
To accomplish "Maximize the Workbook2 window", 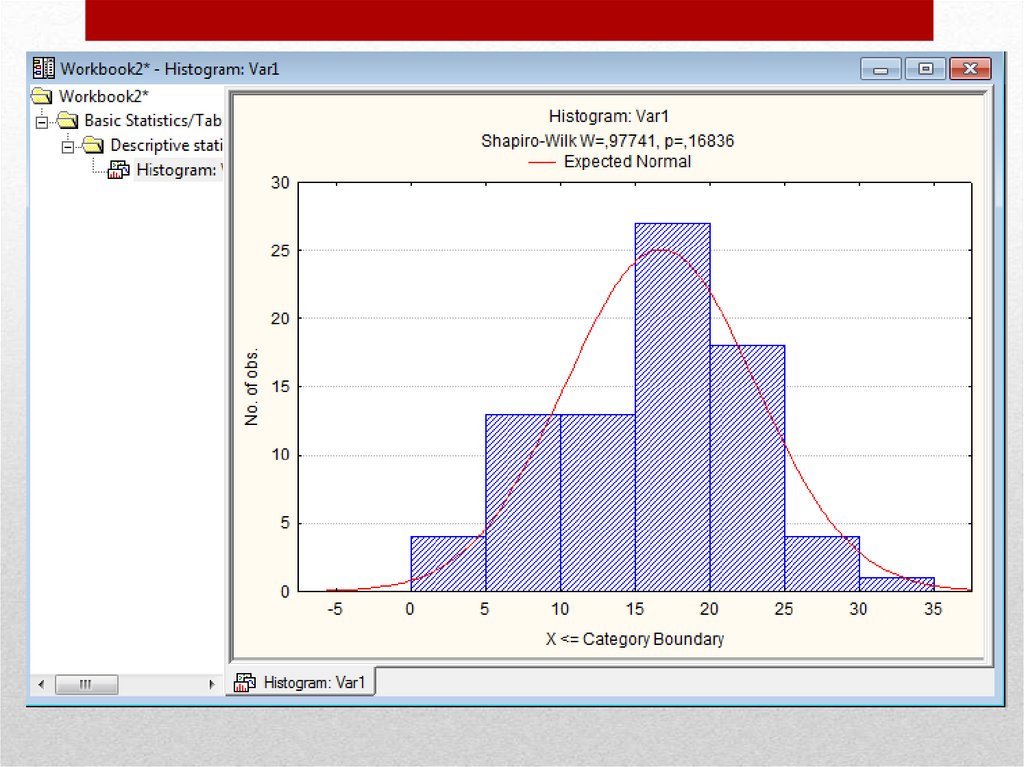I will click(x=926, y=69).
